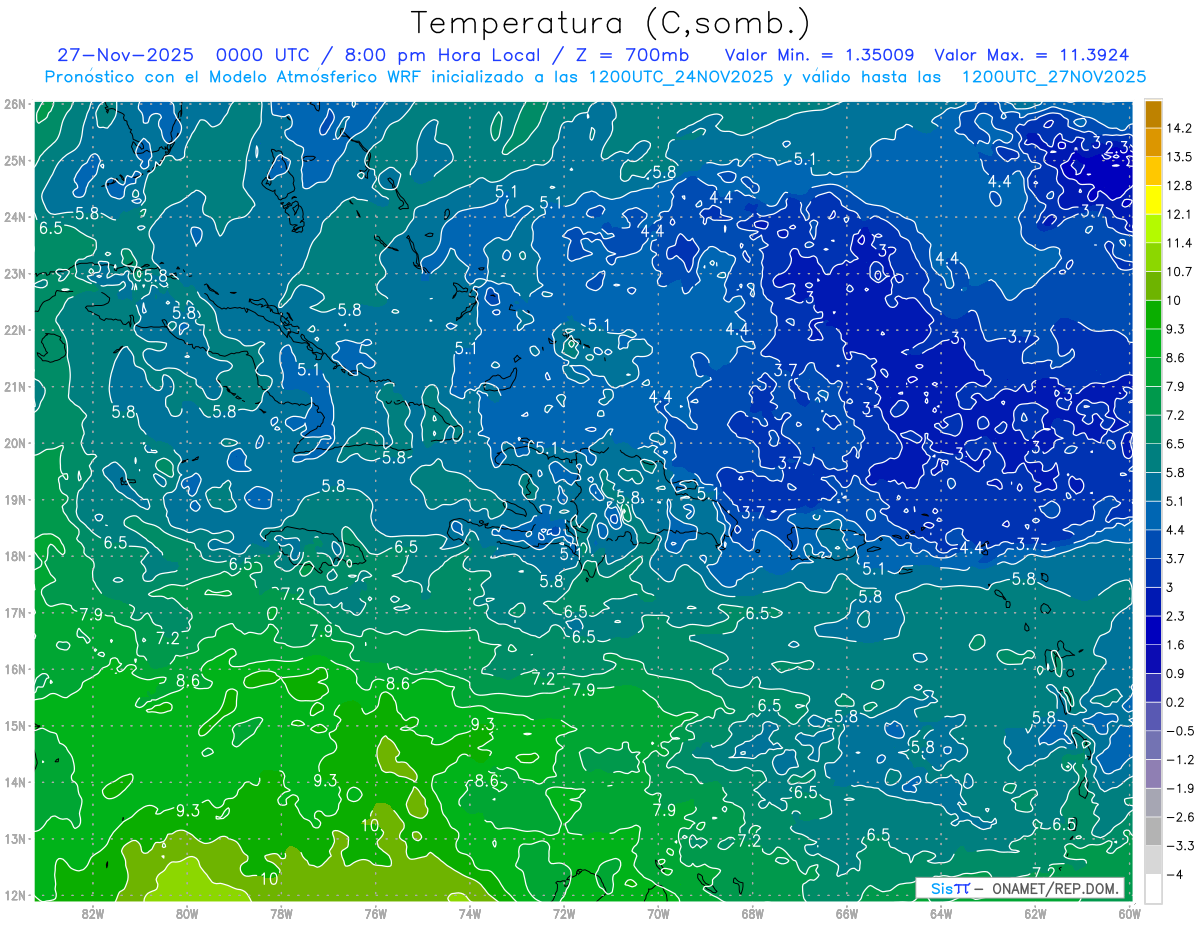
Task: Click the 23N latitude axis label
Action: point(15,273)
